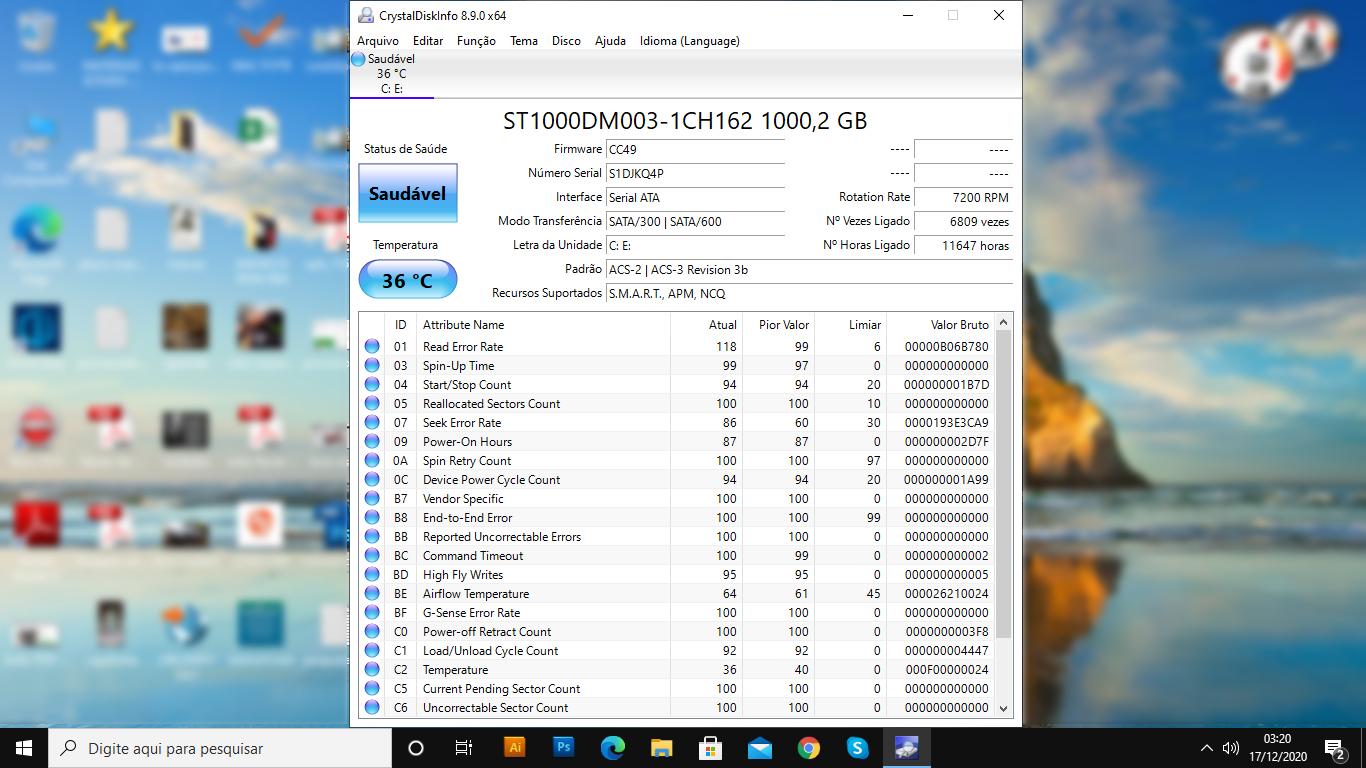Open the Arquivo menu
1366x768 pixels.
(x=378, y=41)
